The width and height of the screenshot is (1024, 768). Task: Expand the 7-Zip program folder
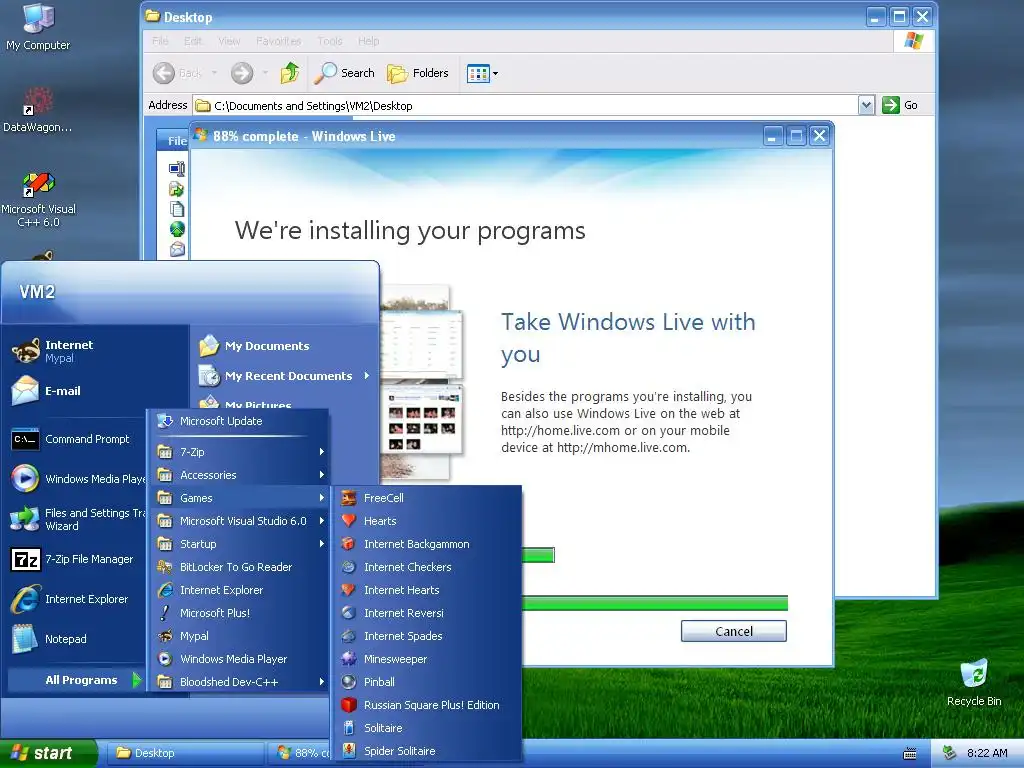click(239, 451)
